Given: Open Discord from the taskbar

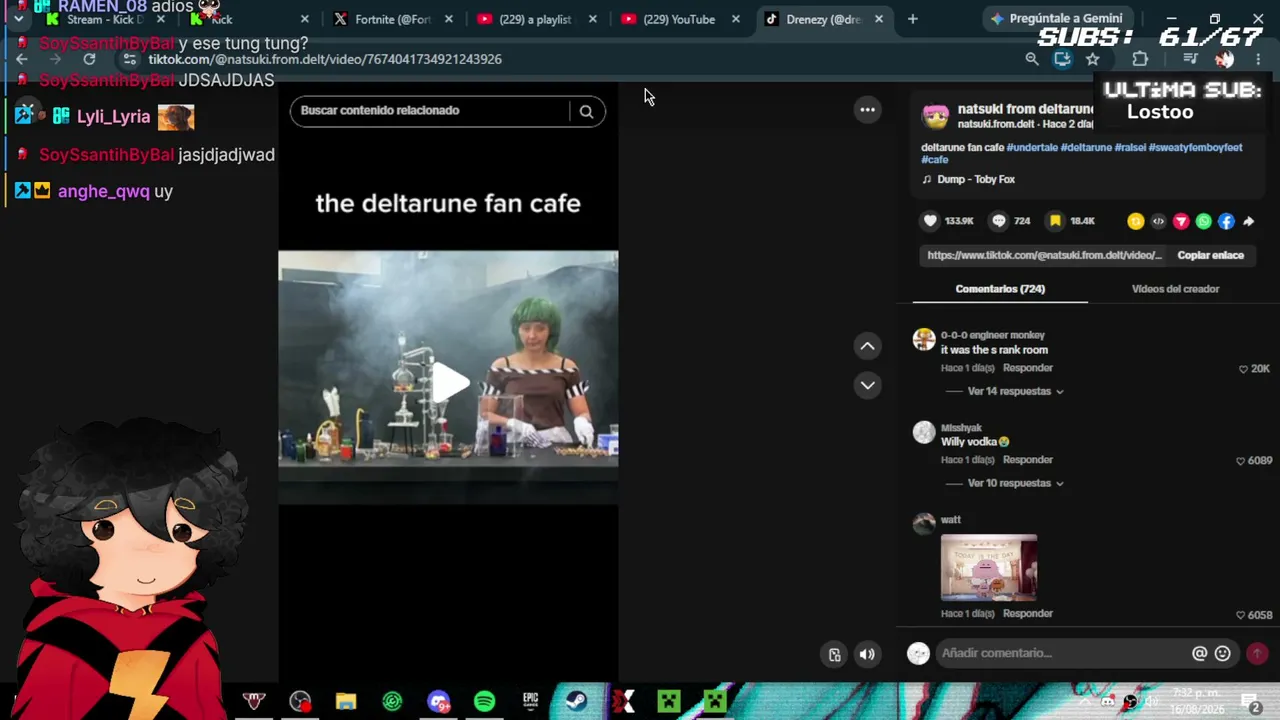Looking at the screenshot, I should (x=438, y=702).
